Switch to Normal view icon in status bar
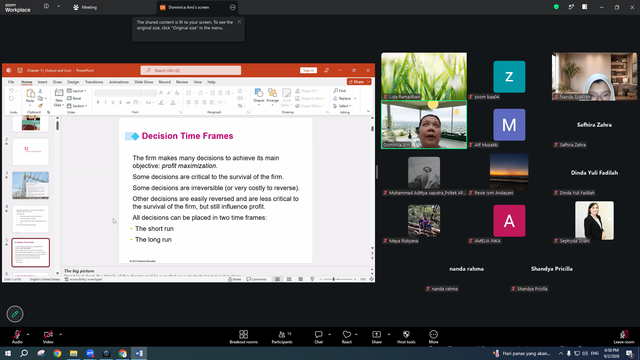The width and height of the screenshot is (640, 360). click(278, 279)
